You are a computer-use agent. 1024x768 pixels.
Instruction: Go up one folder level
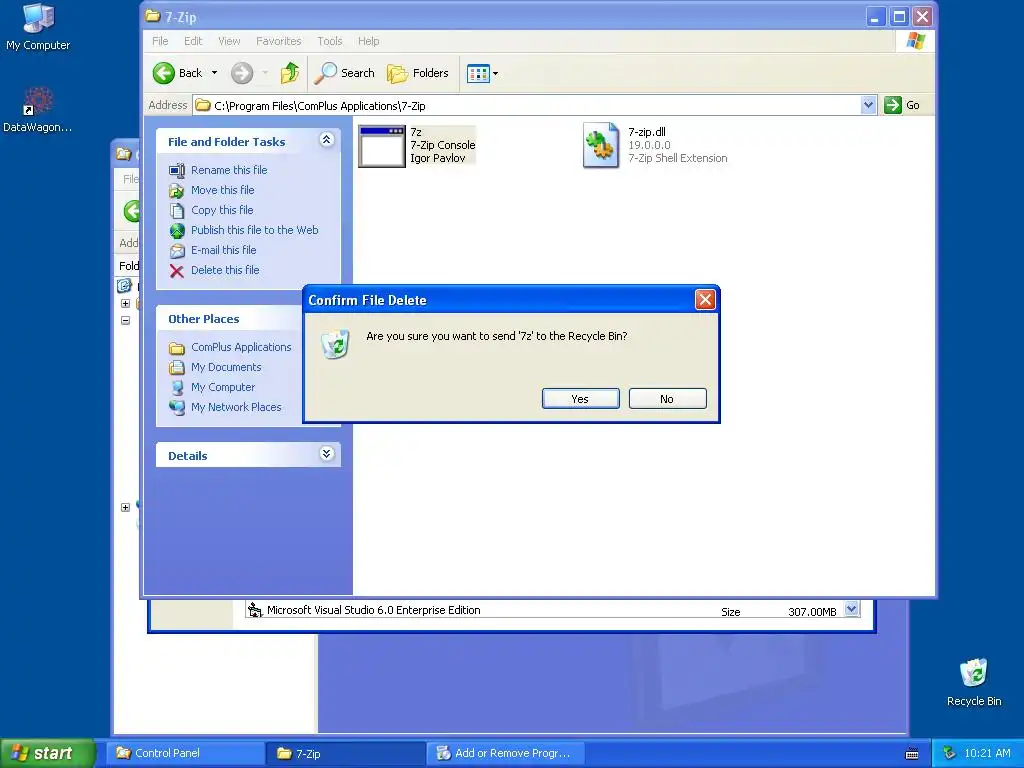point(289,73)
